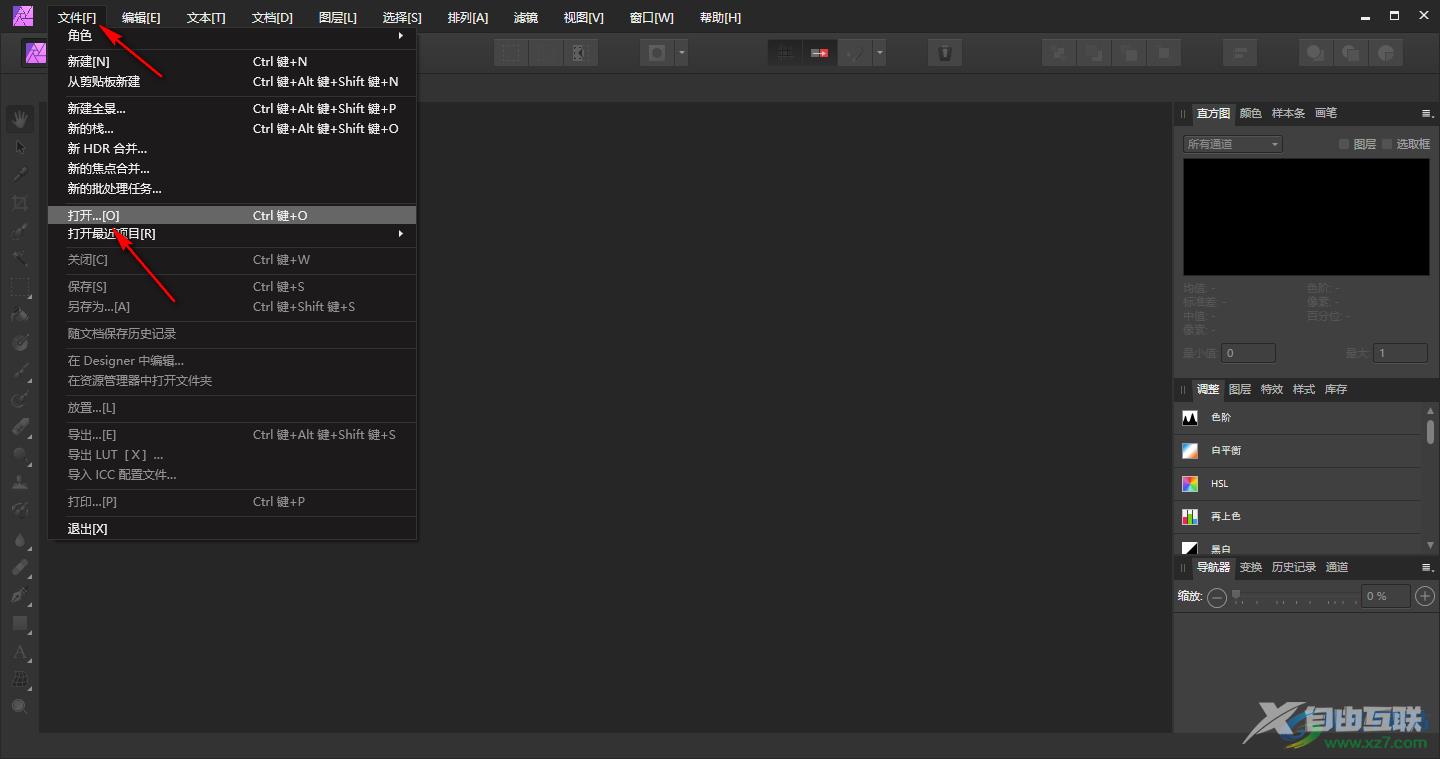Screen dimensions: 1440x759
Task: Add a 再上色 recolor adjustment
Action: (1297, 516)
